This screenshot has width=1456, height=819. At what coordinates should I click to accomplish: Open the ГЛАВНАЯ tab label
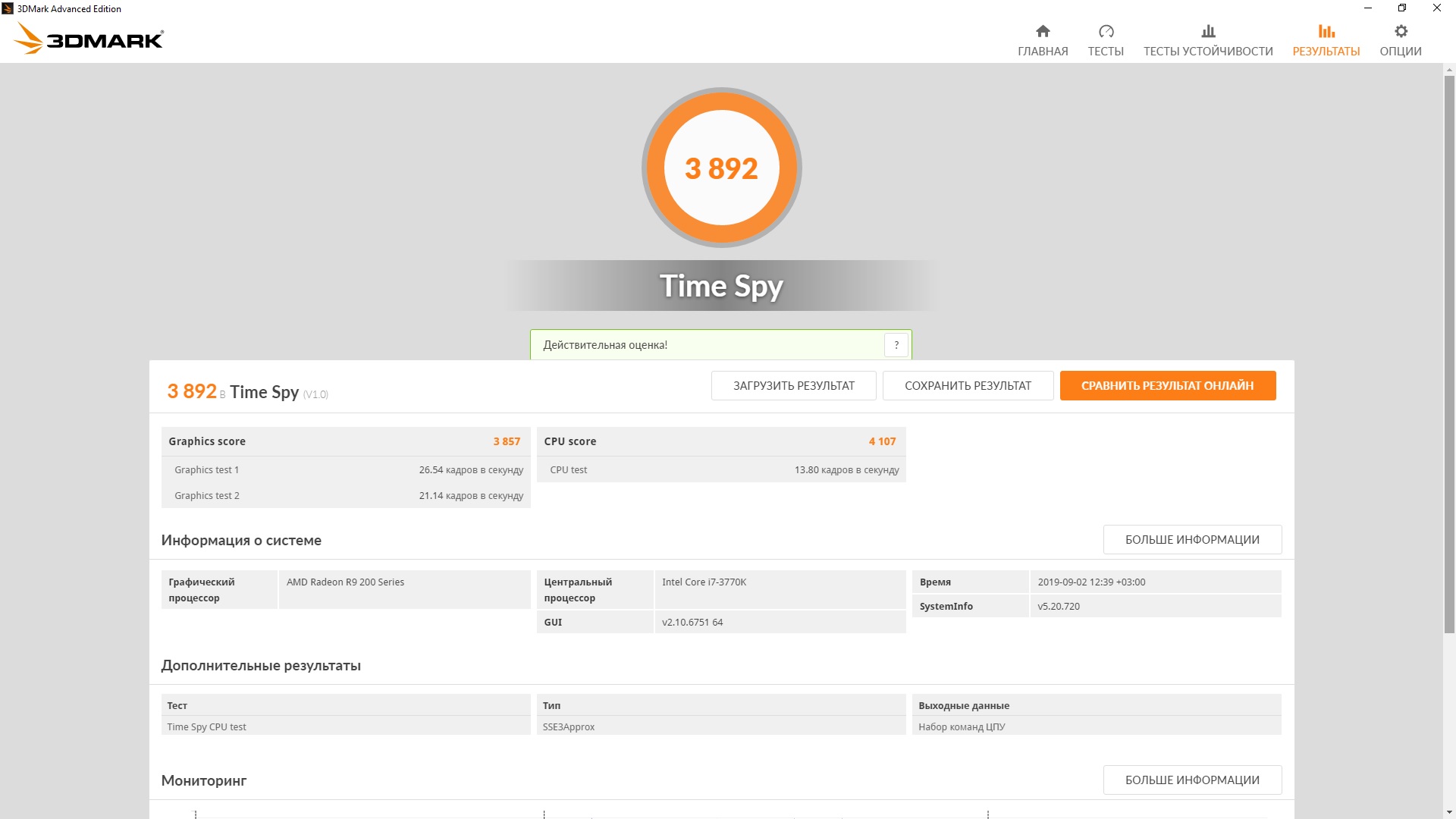(1043, 52)
